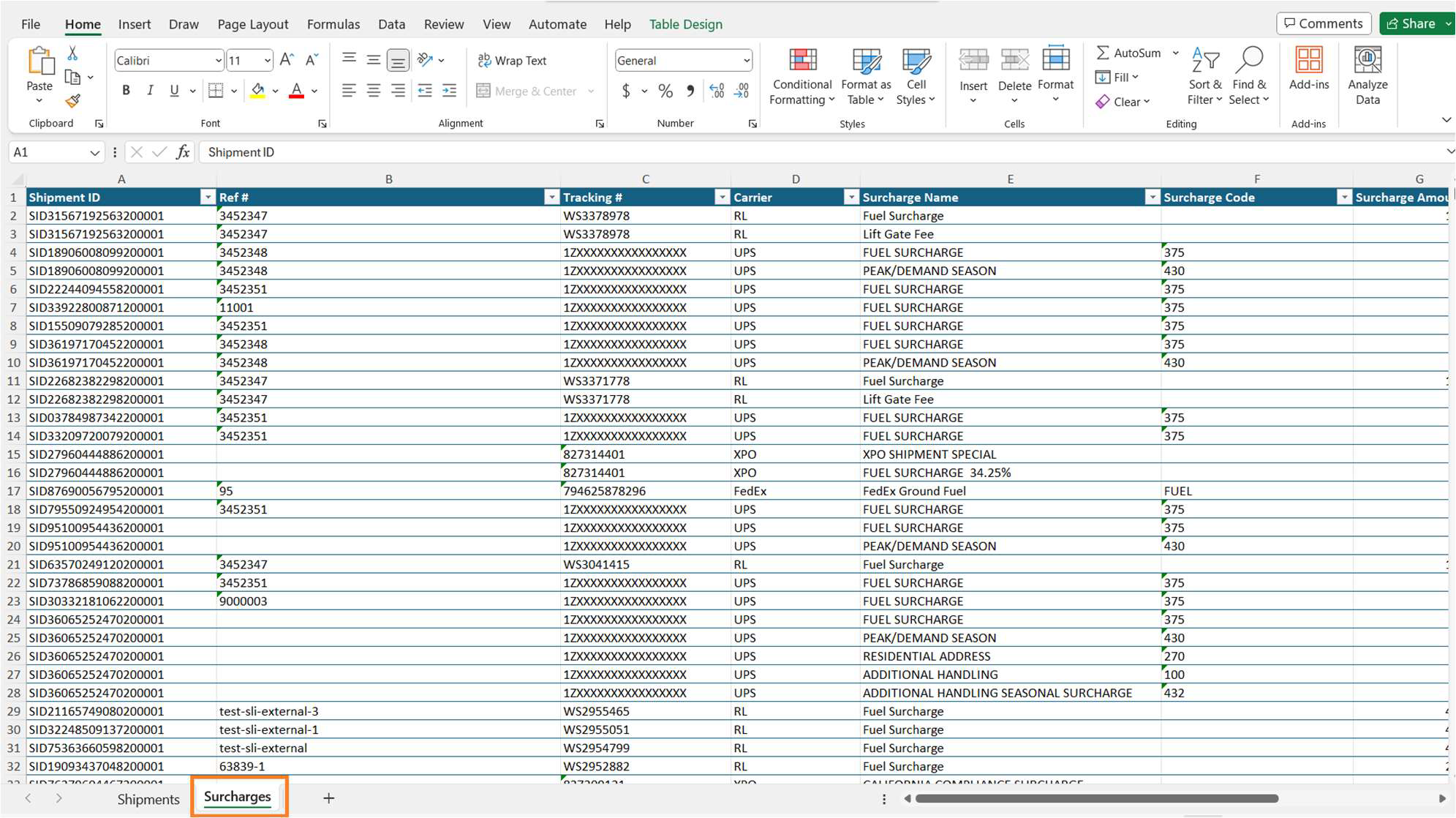This screenshot has width=1456, height=818.
Task: Toggle Wrap Text
Action: [x=513, y=60]
